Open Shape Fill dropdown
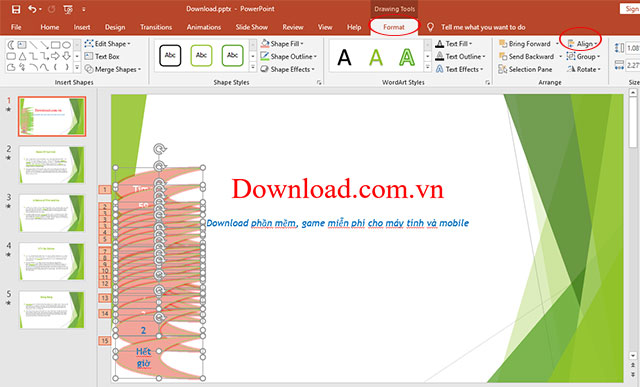Image resolution: width=640 pixels, height=387 pixels. point(282,44)
